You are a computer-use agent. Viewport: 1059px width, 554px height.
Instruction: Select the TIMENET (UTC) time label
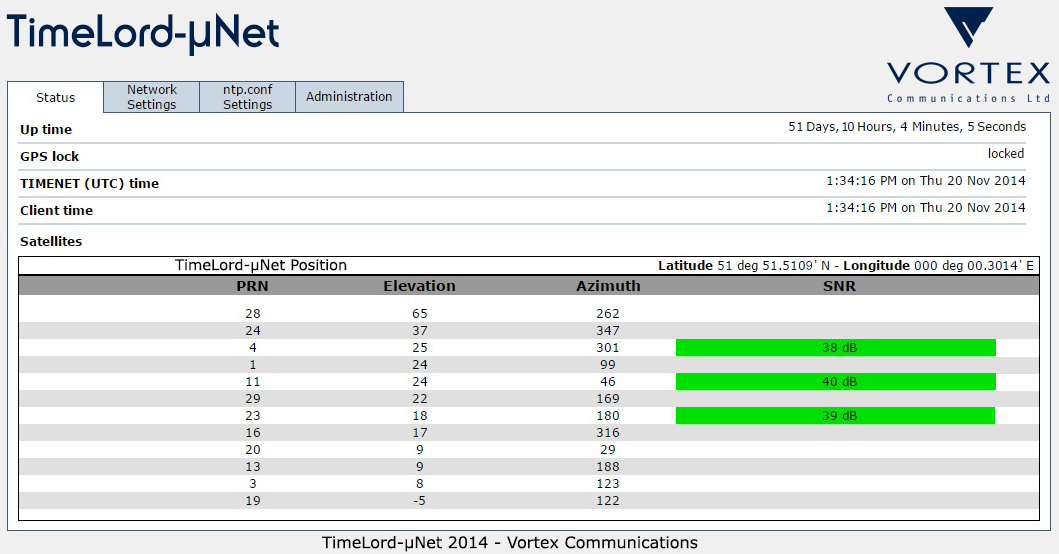pos(89,184)
